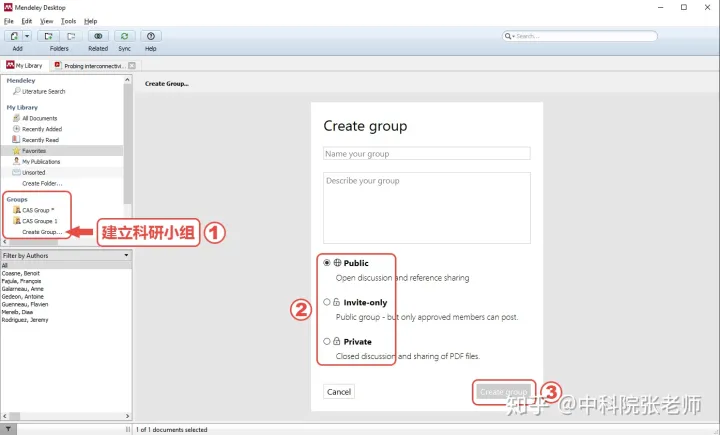Switch to the My Library tab
This screenshot has width=720, height=435.
coord(24,66)
